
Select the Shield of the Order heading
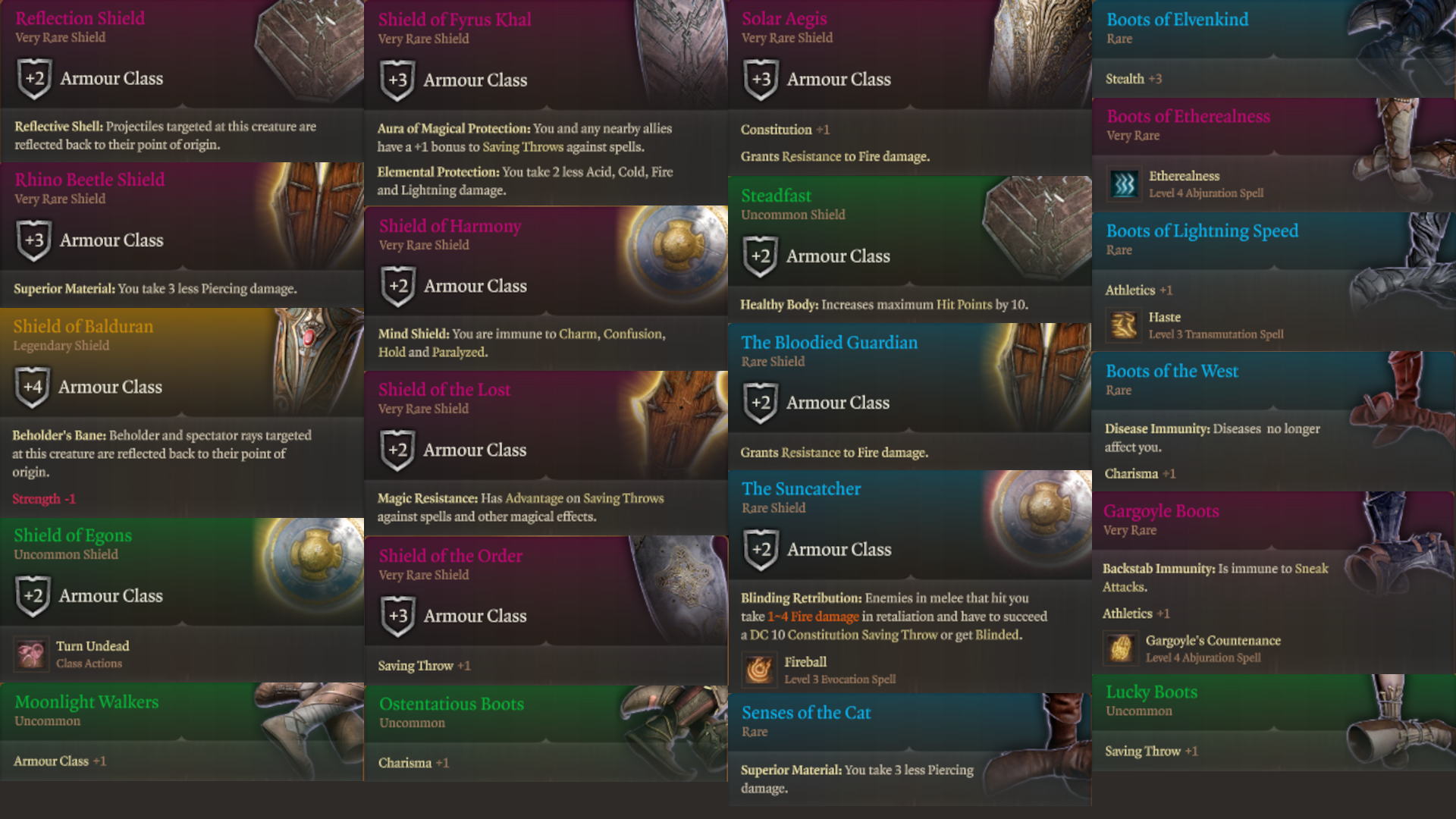coord(450,556)
